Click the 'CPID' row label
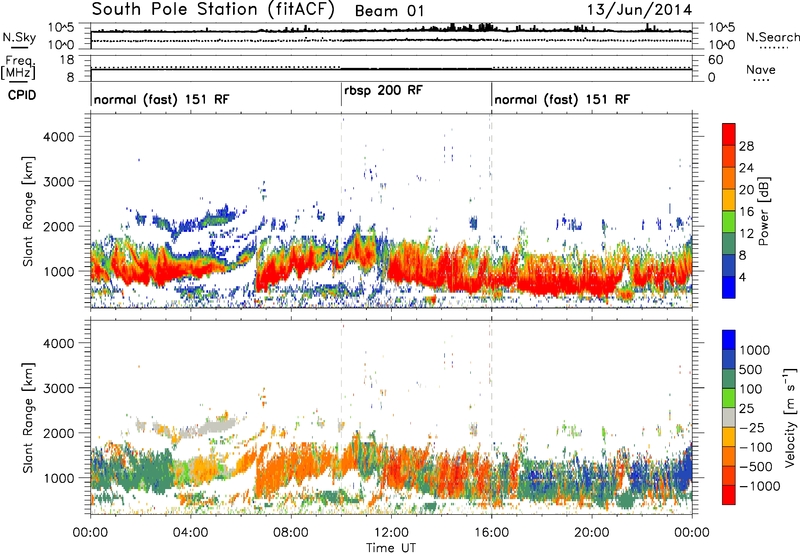This screenshot has height=554, width=800. pyautogui.click(x=21, y=95)
